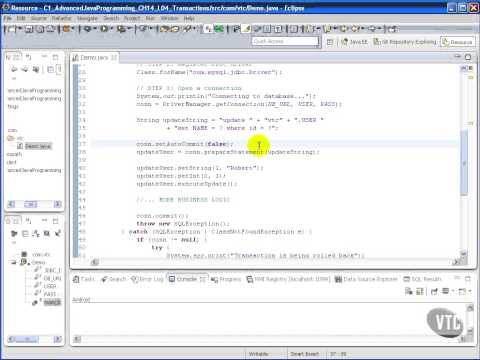
Task: Open the Source menu
Action: [x=39, y=18]
